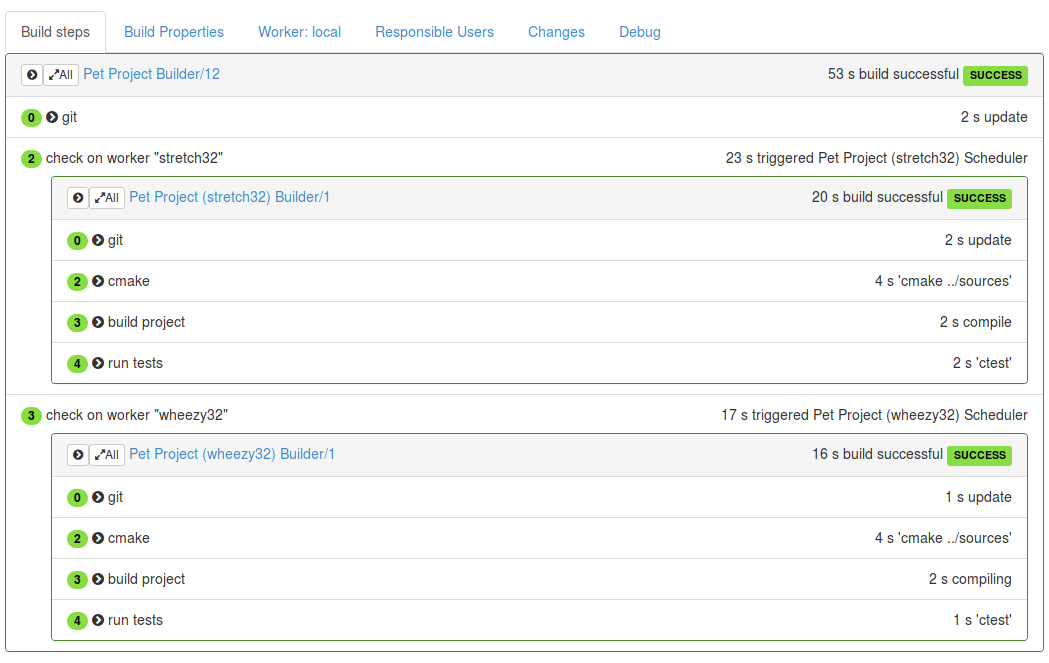Click the expand All button for wheezy32 Builder/1
1049x663 pixels.
click(107, 454)
